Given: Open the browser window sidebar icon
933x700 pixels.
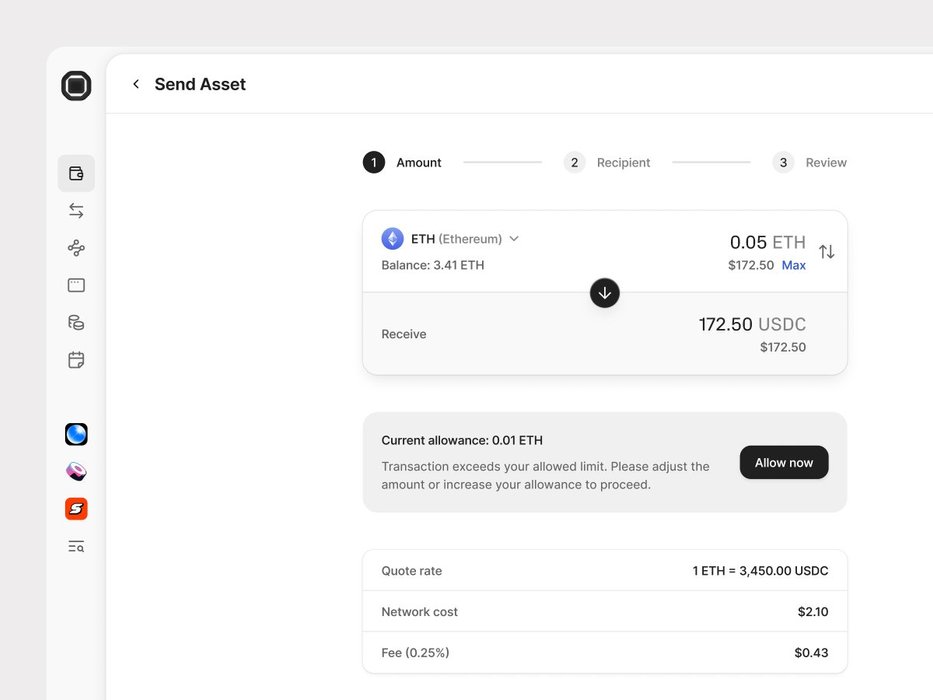Looking at the screenshot, I should [76, 285].
